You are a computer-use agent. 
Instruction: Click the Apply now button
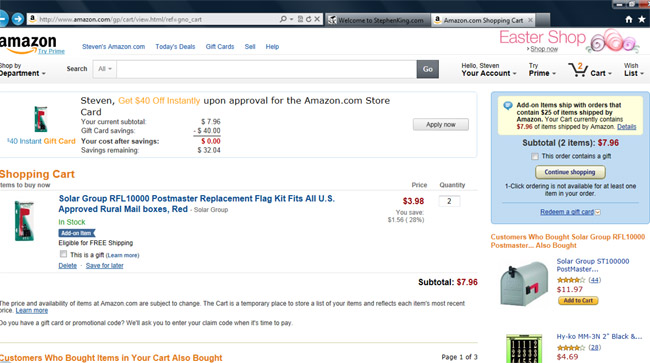[x=441, y=124]
